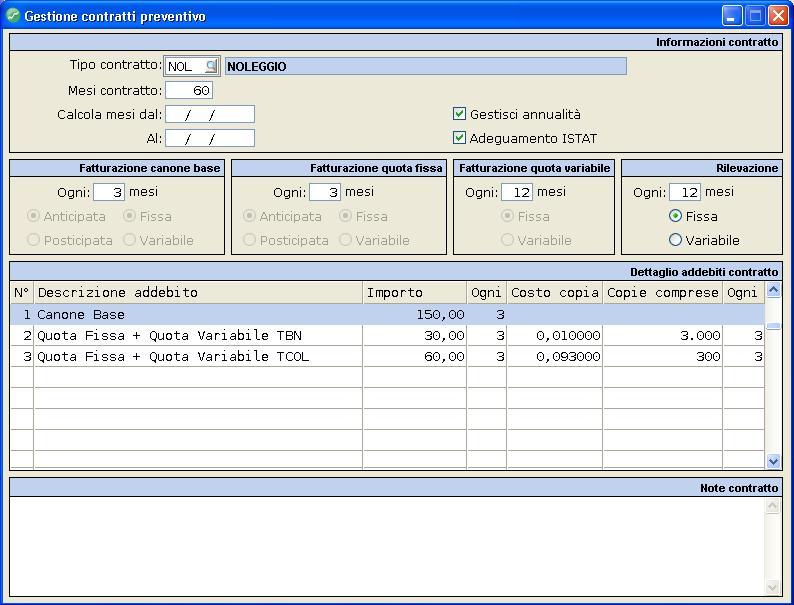Image resolution: width=794 pixels, height=605 pixels.
Task: Click Ogni months field in canone base
Action: point(109,192)
